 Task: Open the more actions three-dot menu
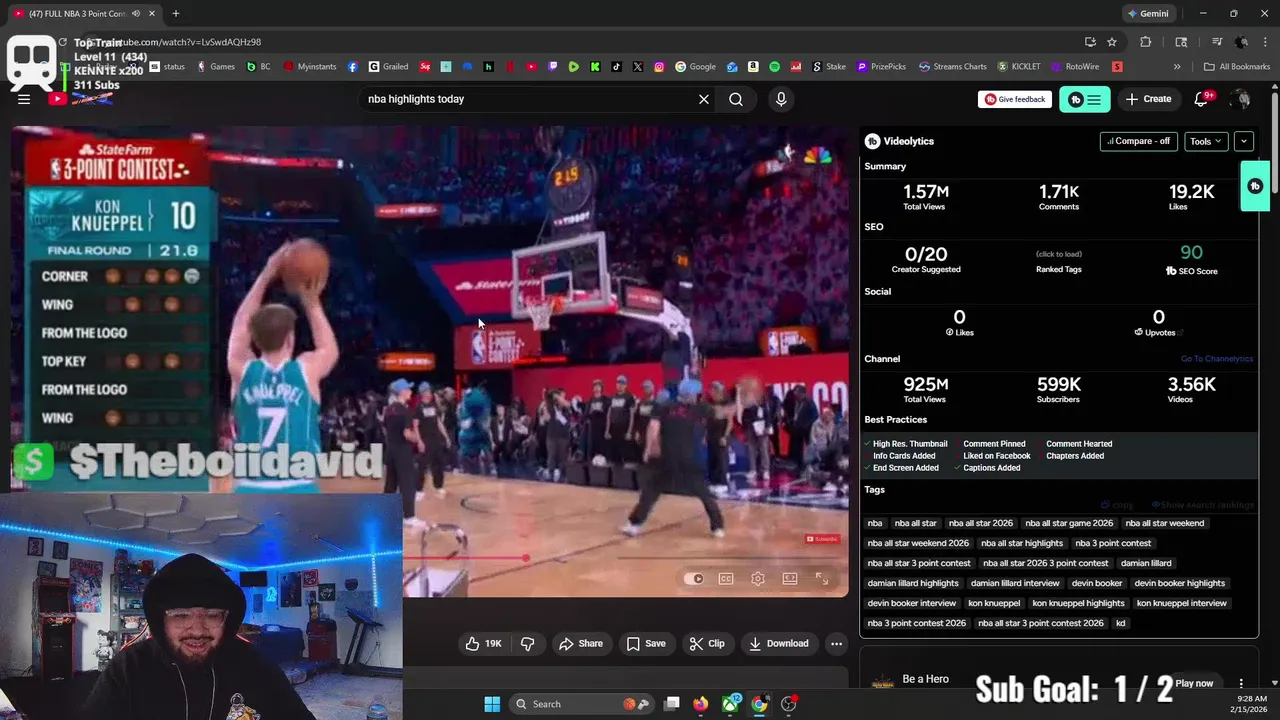pos(837,644)
